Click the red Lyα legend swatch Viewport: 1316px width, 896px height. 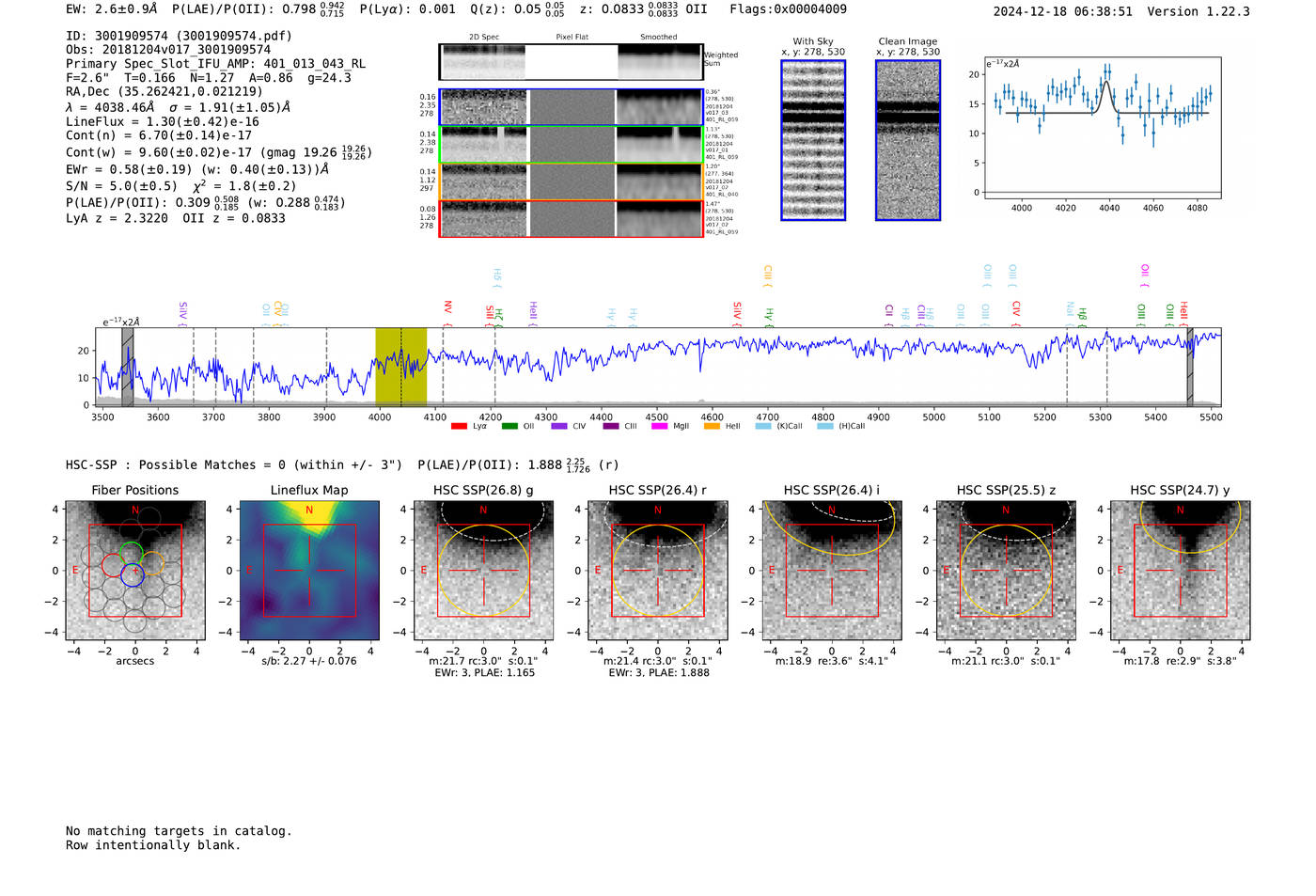point(459,426)
